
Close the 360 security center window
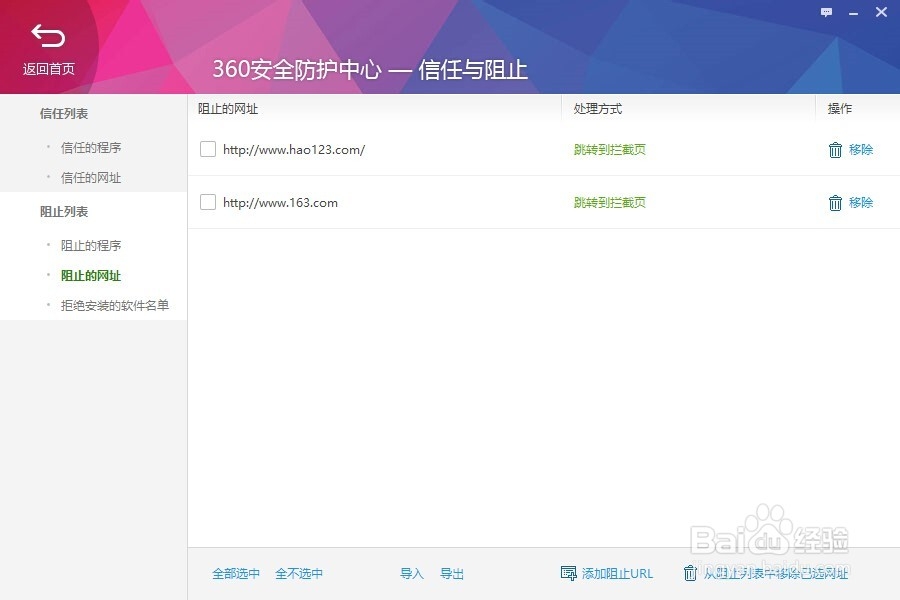[x=881, y=12]
